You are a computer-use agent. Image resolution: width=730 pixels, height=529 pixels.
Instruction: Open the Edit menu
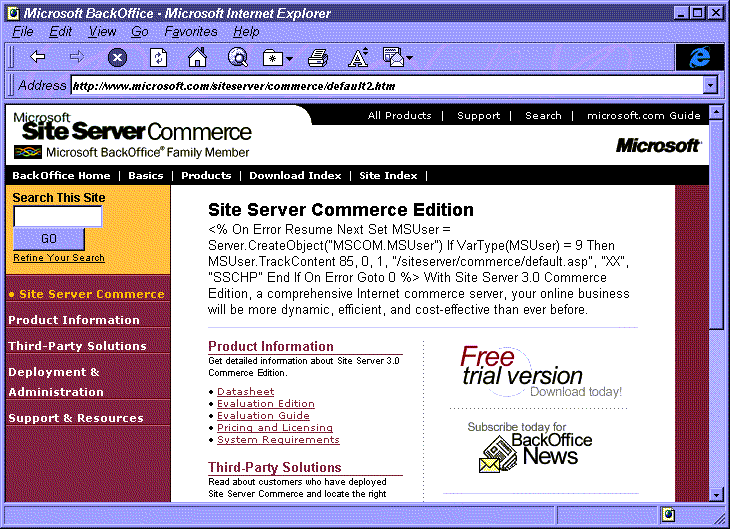(61, 32)
